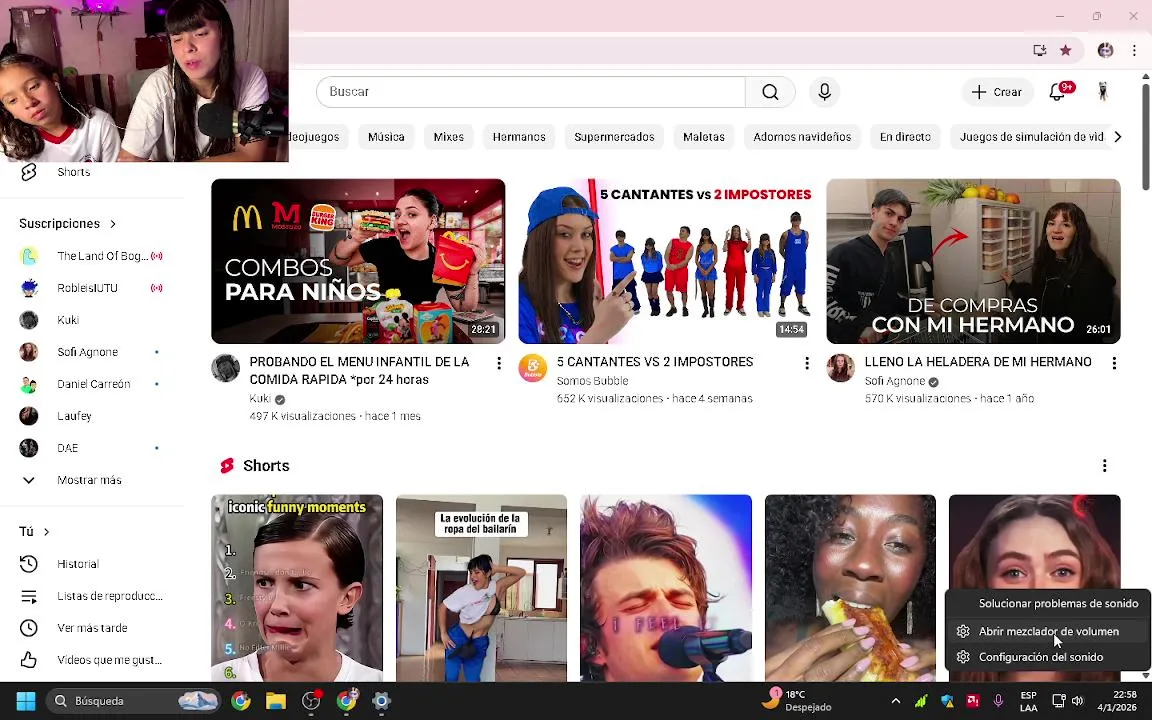Open La evolución de la ropa Short
The width and height of the screenshot is (1152, 720).
[481, 588]
